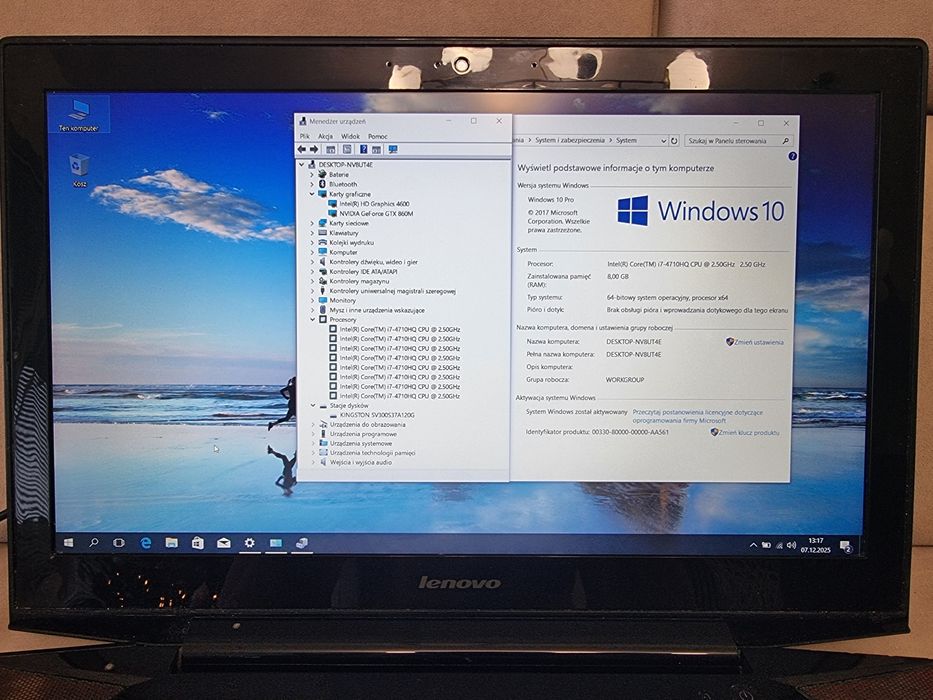Select Kontrolery dźwięku, wideo i gier
This screenshot has height=700, width=933.
point(374,262)
